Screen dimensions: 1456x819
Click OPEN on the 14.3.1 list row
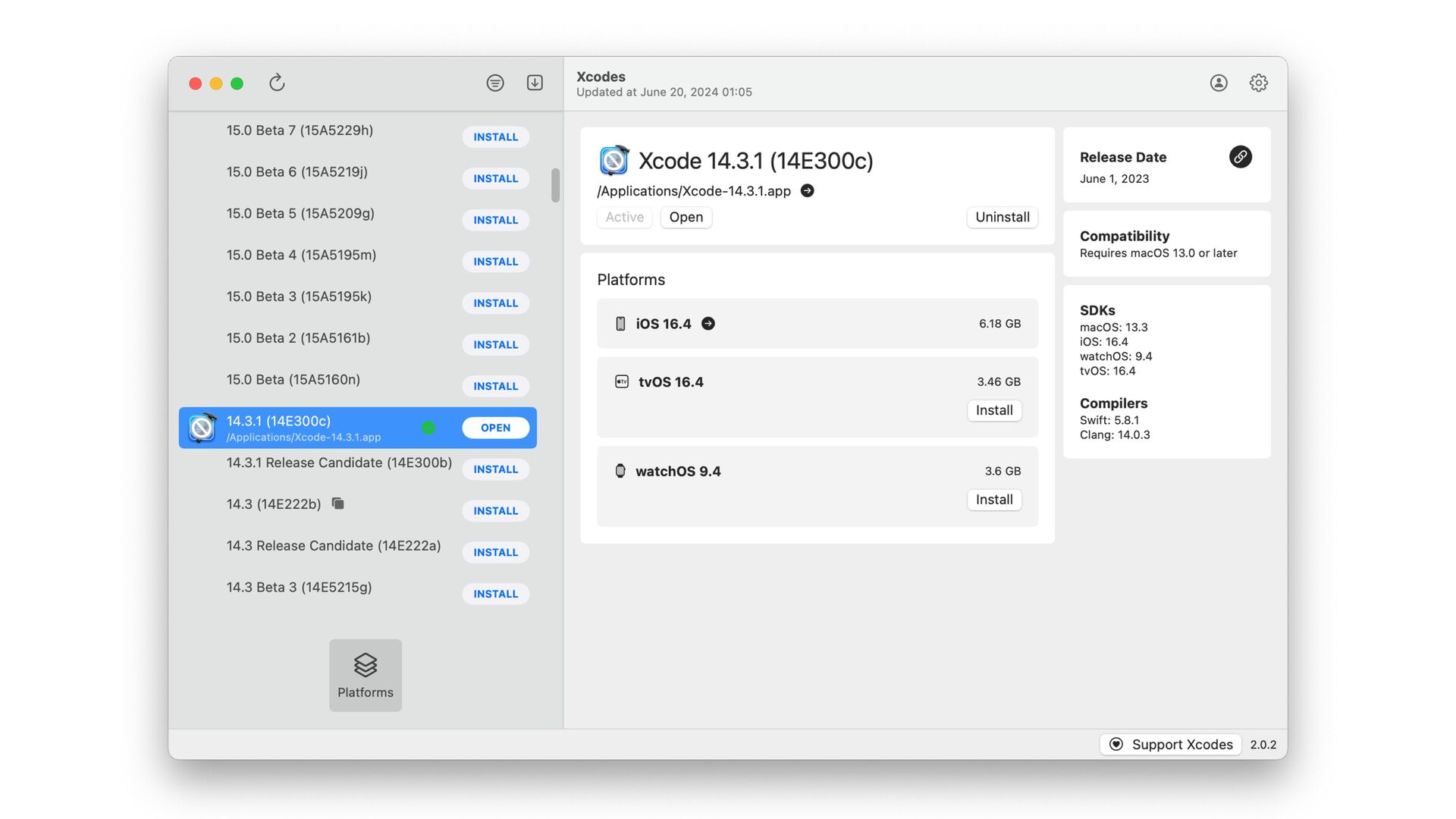pos(496,428)
